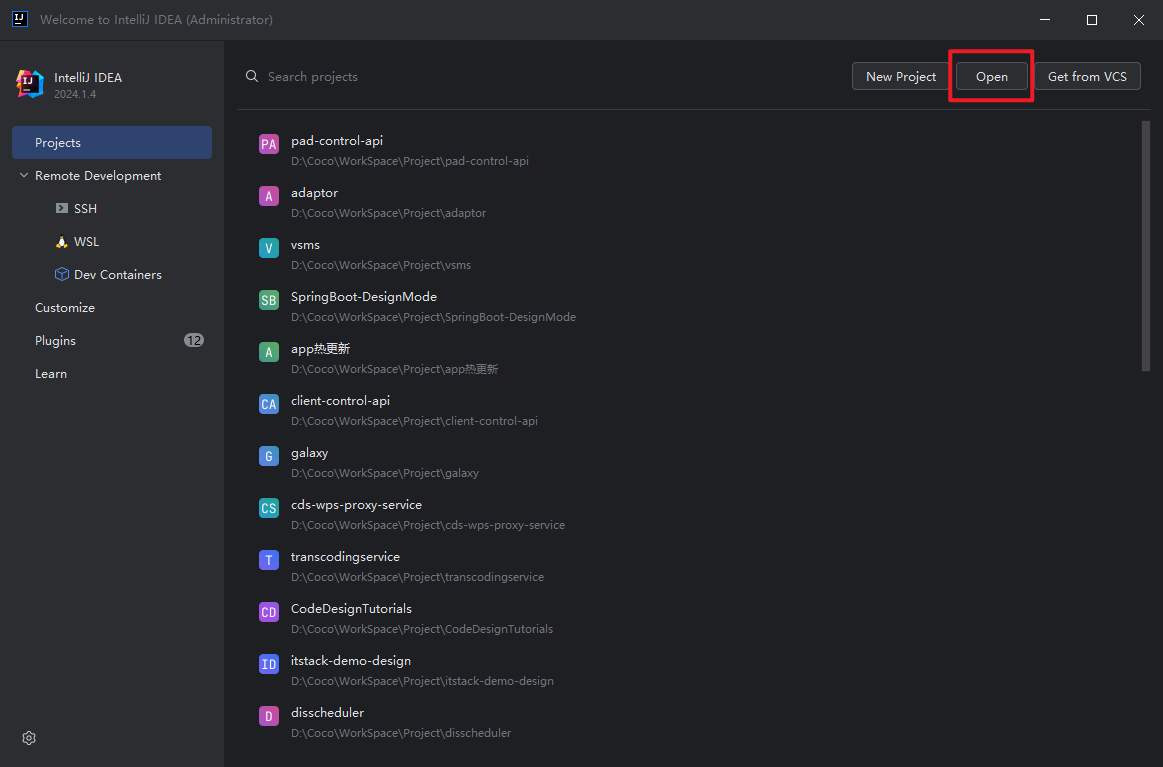Click path D:\Coco\WorkSpace\Project\transcodingservice
Image resolution: width=1163 pixels, height=767 pixels.
(x=418, y=577)
